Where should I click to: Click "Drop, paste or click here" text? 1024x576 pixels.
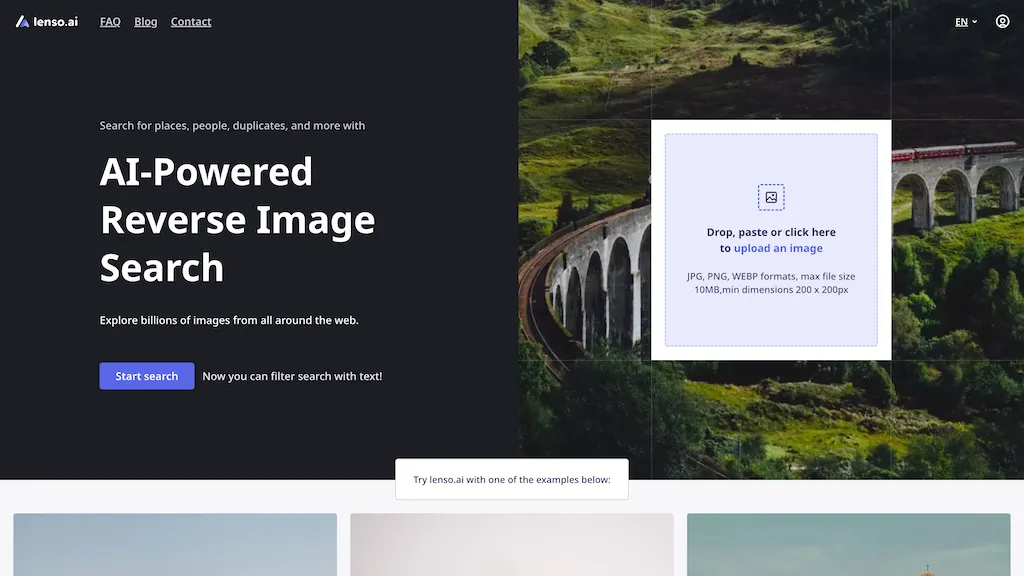point(771,232)
